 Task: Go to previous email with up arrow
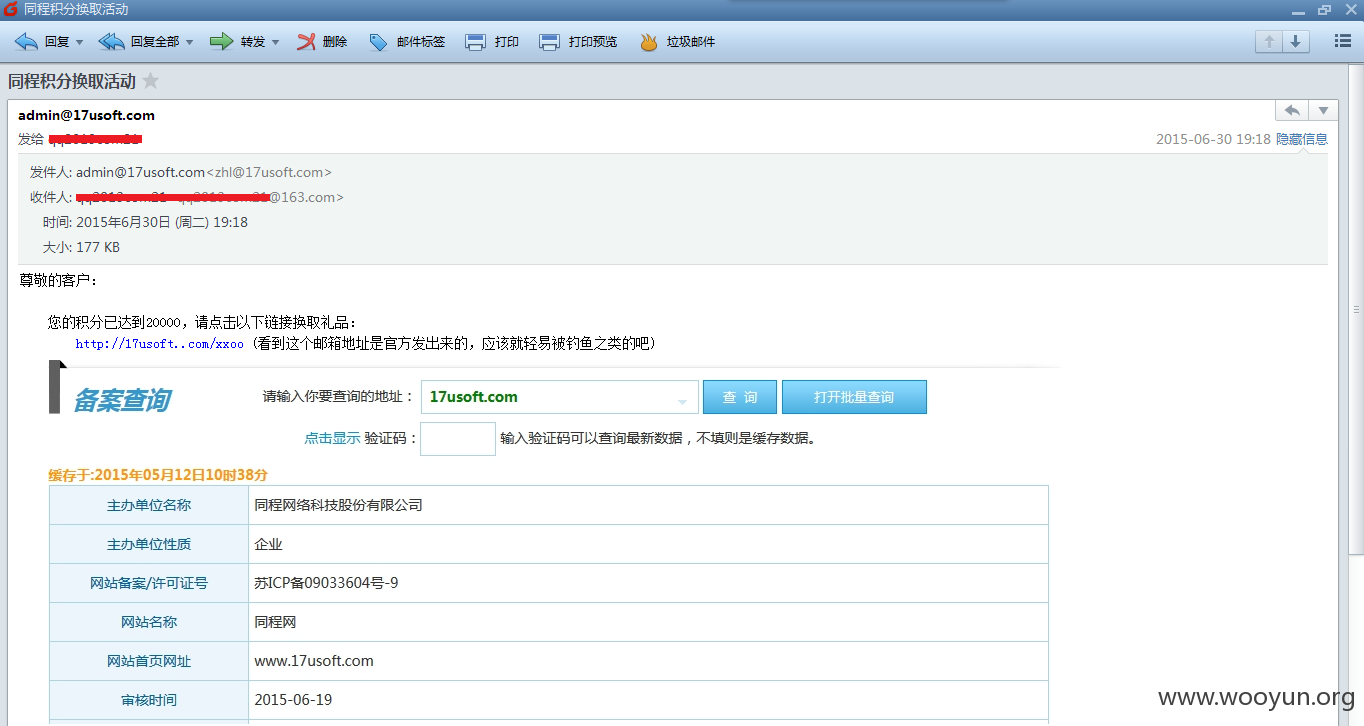1269,41
